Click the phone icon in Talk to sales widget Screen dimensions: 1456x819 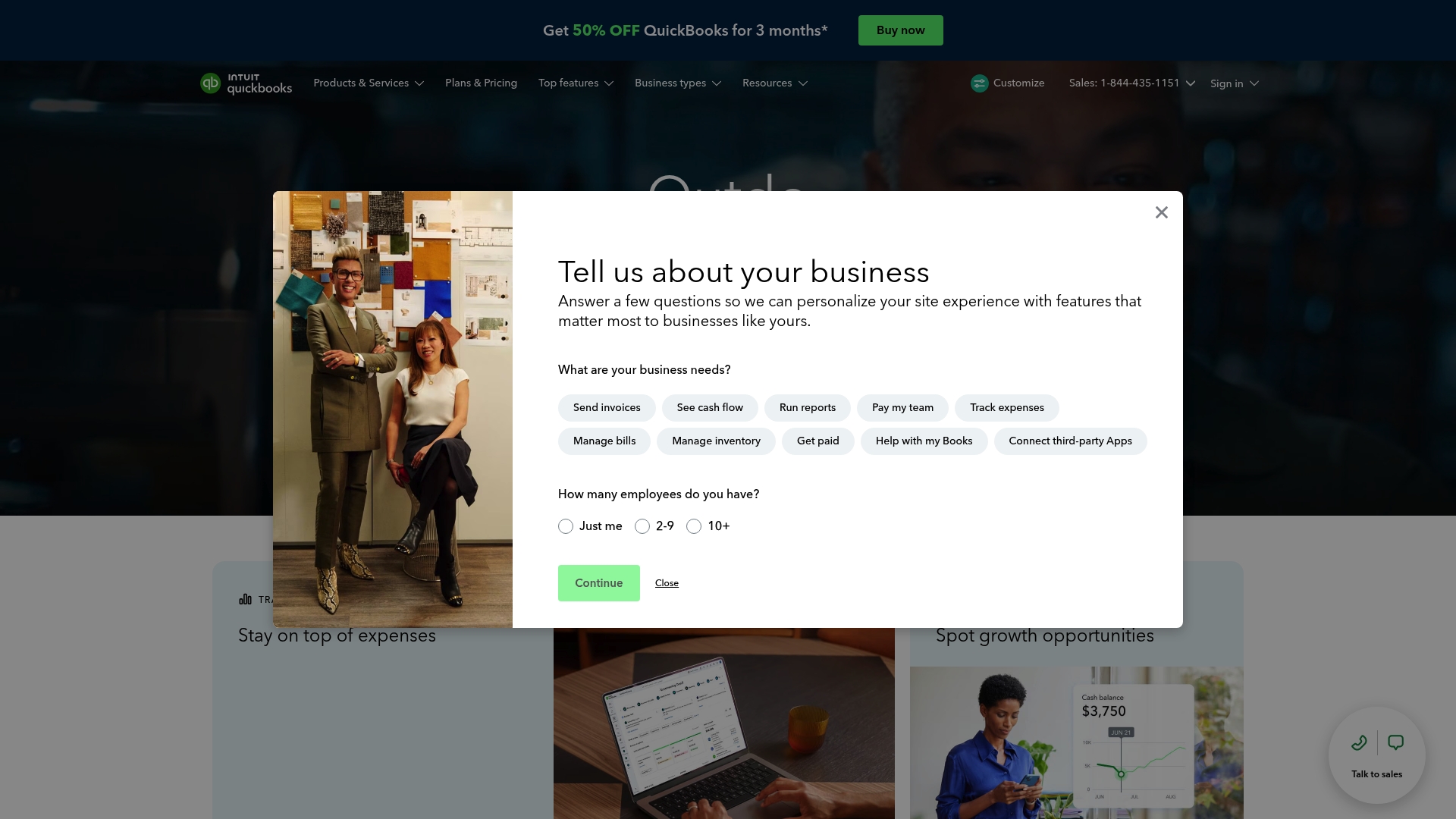coord(1359,742)
